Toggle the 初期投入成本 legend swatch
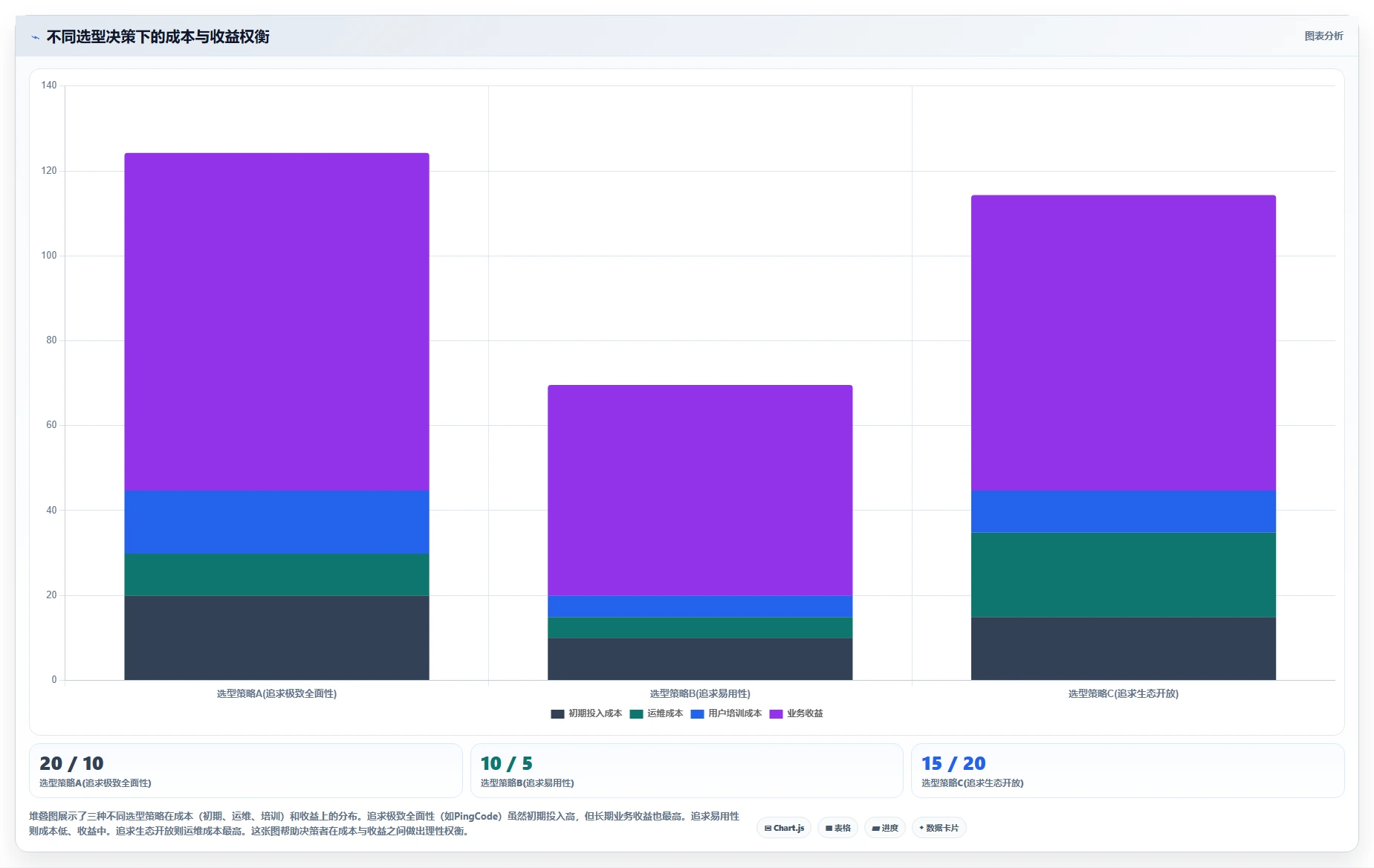 pos(557,713)
